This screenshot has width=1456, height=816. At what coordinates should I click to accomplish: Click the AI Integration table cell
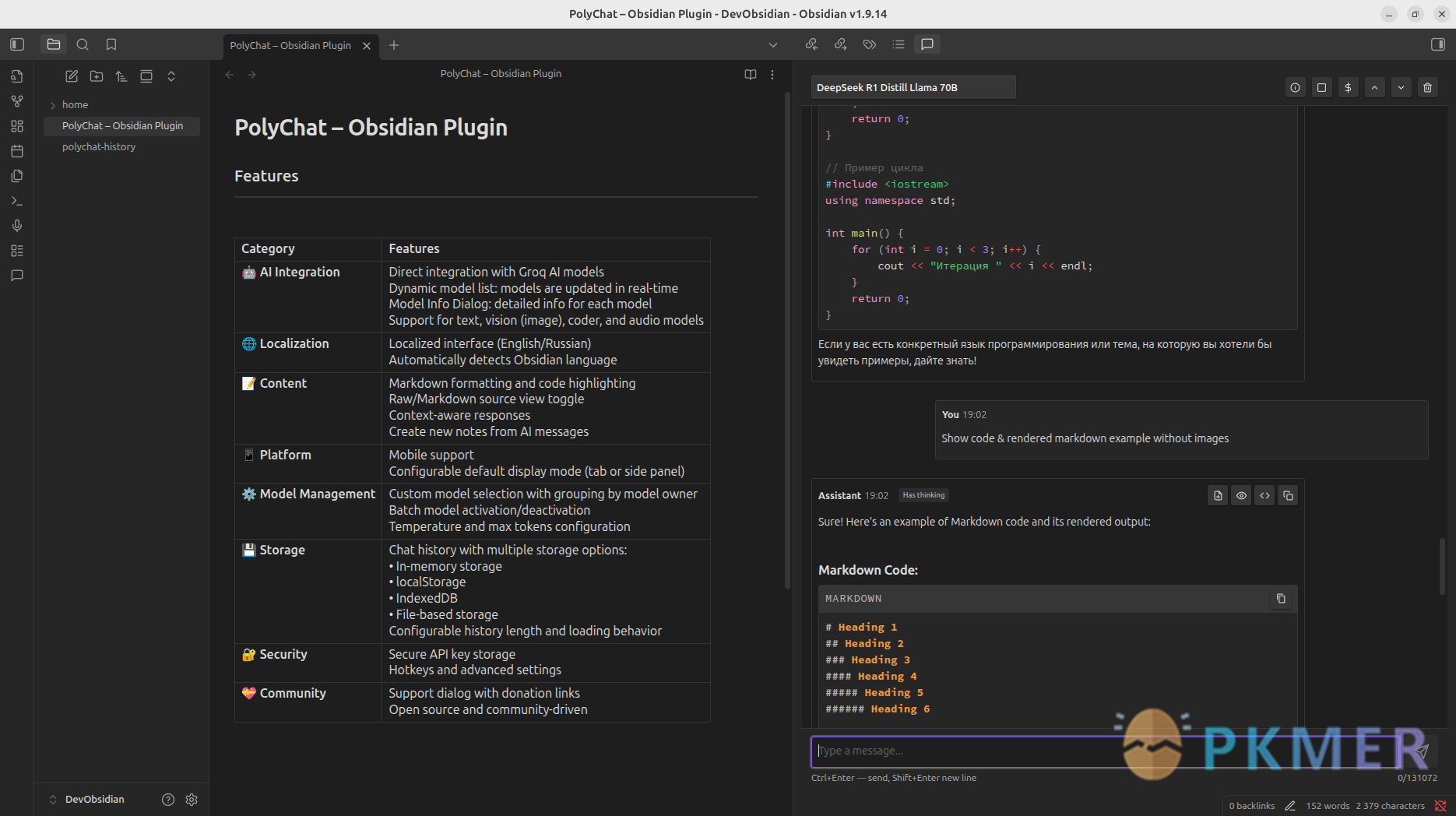pos(308,297)
